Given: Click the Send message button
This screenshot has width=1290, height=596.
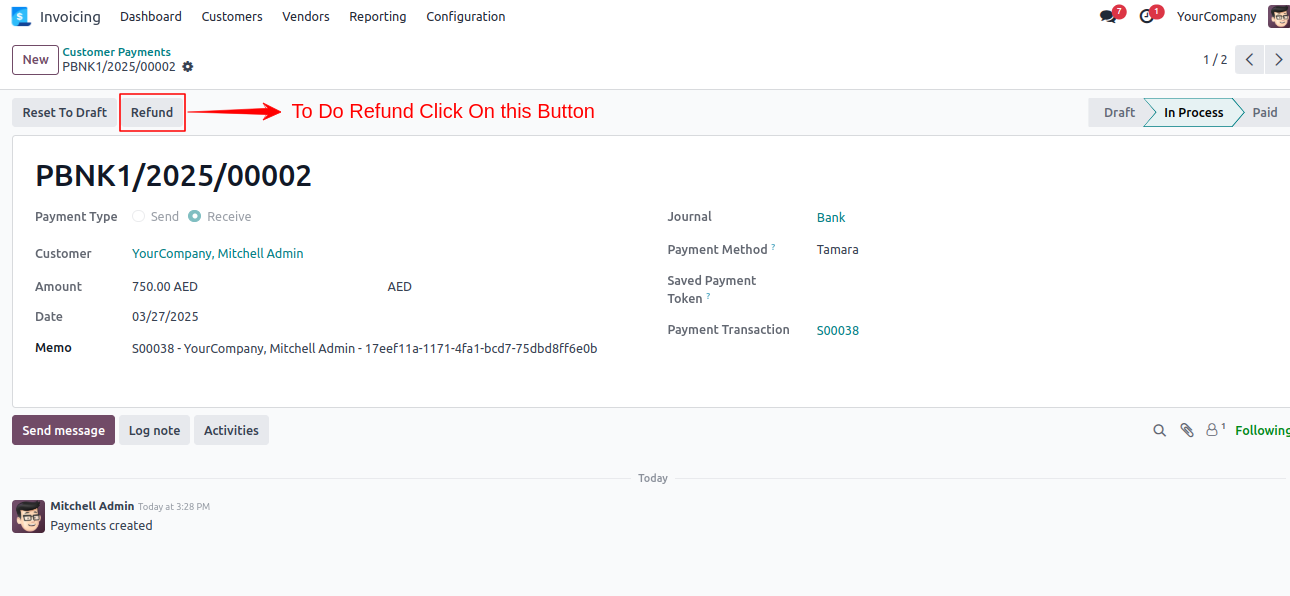Looking at the screenshot, I should click(x=63, y=430).
